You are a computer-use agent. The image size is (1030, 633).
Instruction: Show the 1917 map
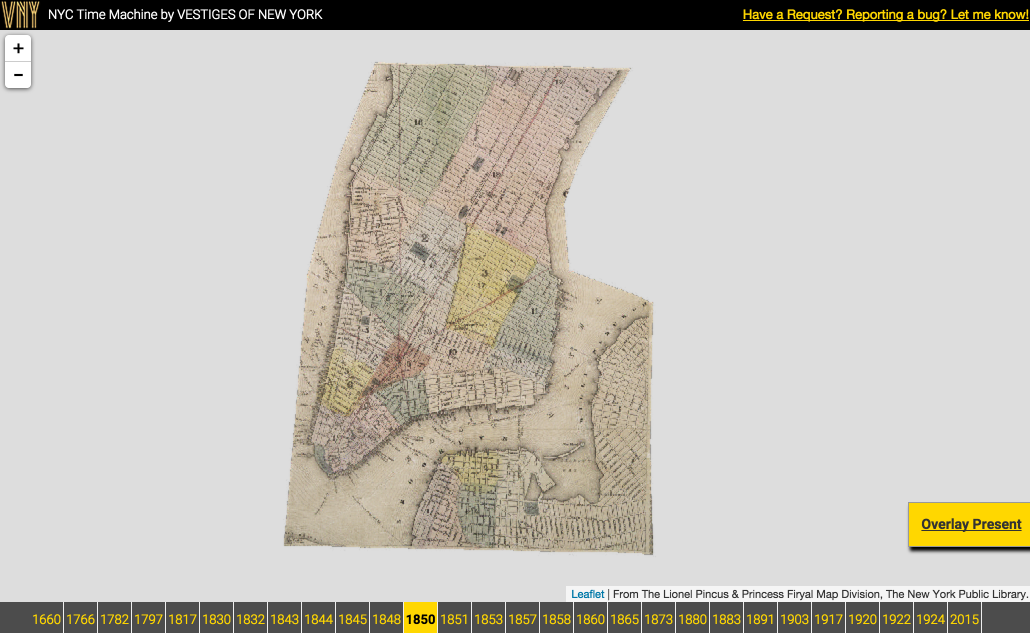coord(828,619)
